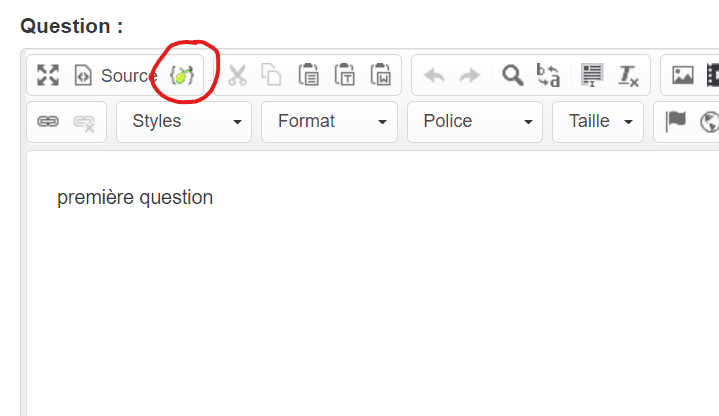This screenshot has width=719, height=416.
Task: Open the Police font dropdown
Action: pos(475,122)
